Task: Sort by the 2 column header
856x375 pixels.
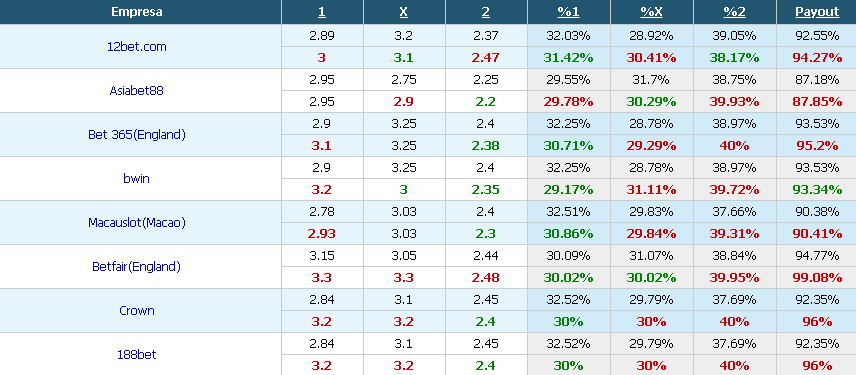Action: 486,12
